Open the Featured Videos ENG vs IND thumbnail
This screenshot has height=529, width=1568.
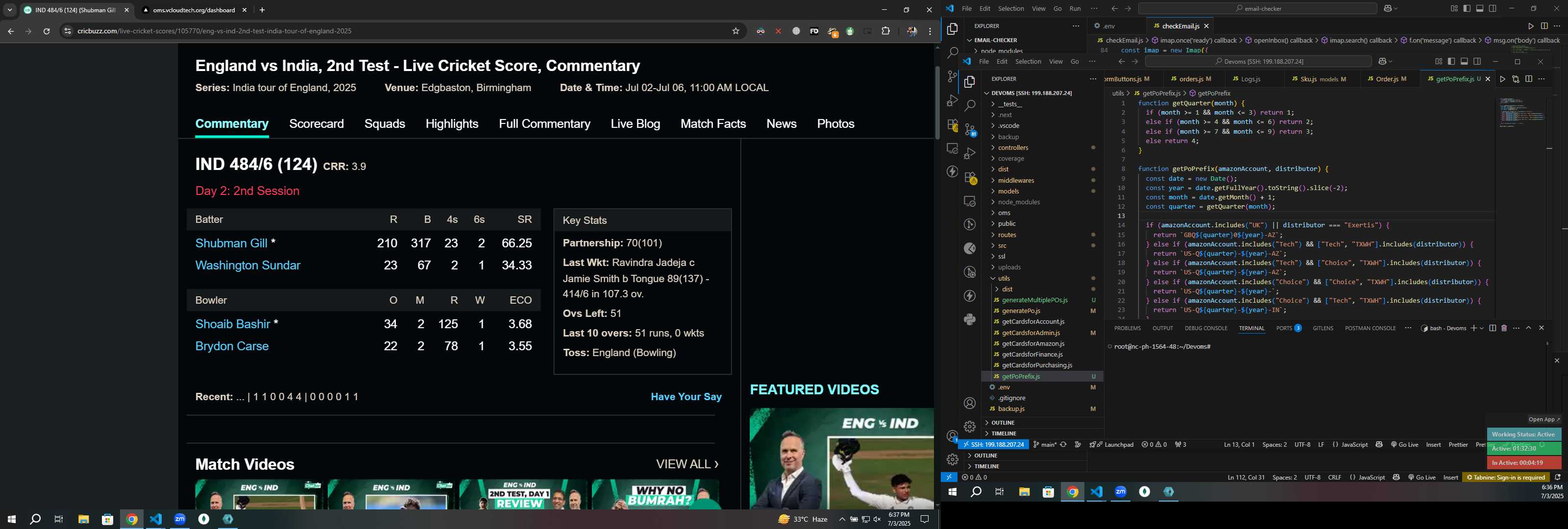click(x=842, y=458)
